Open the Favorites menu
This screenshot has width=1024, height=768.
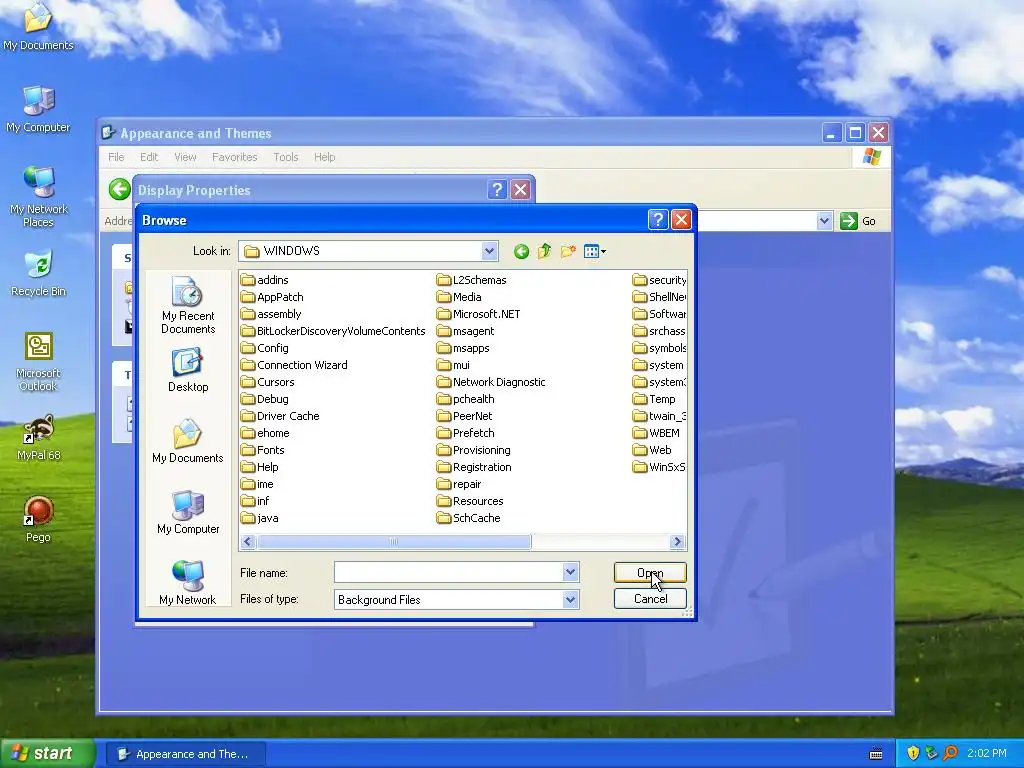pos(234,157)
